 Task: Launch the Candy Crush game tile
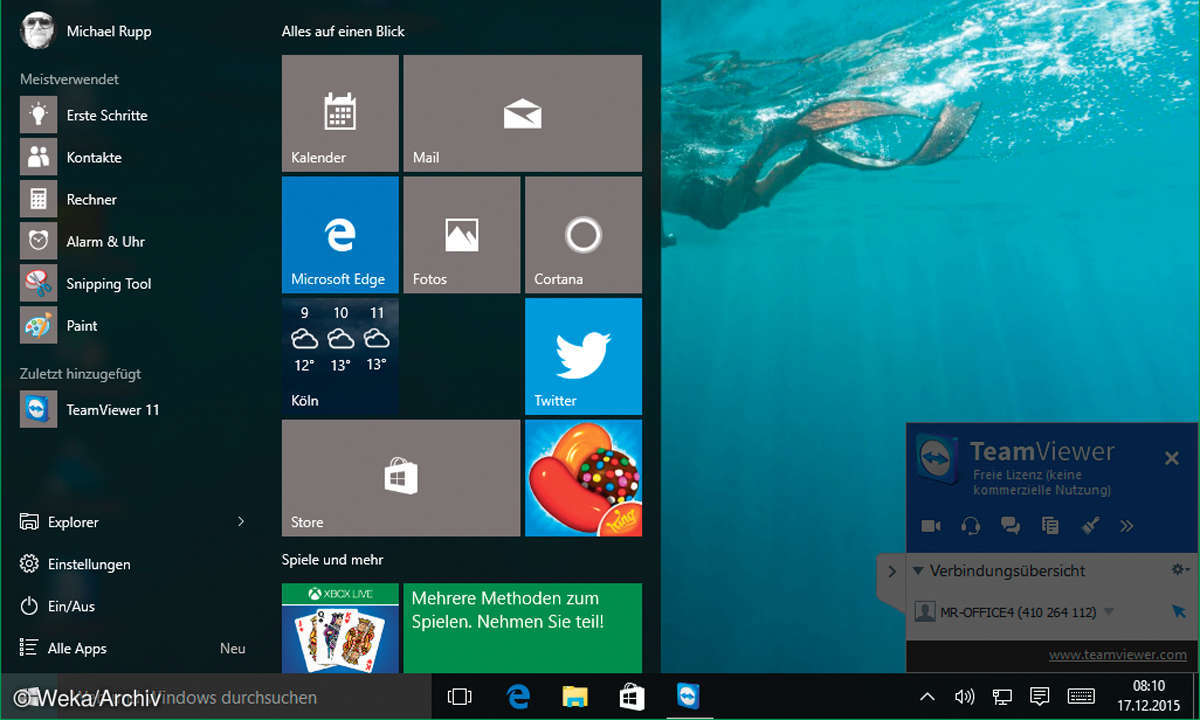click(x=583, y=478)
